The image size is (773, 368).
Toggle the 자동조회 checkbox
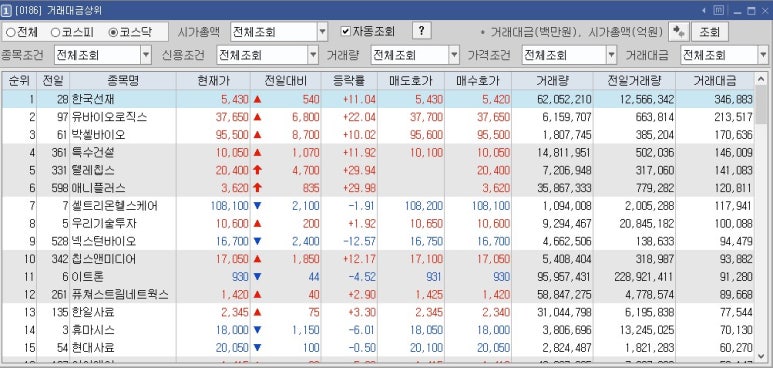(346, 32)
